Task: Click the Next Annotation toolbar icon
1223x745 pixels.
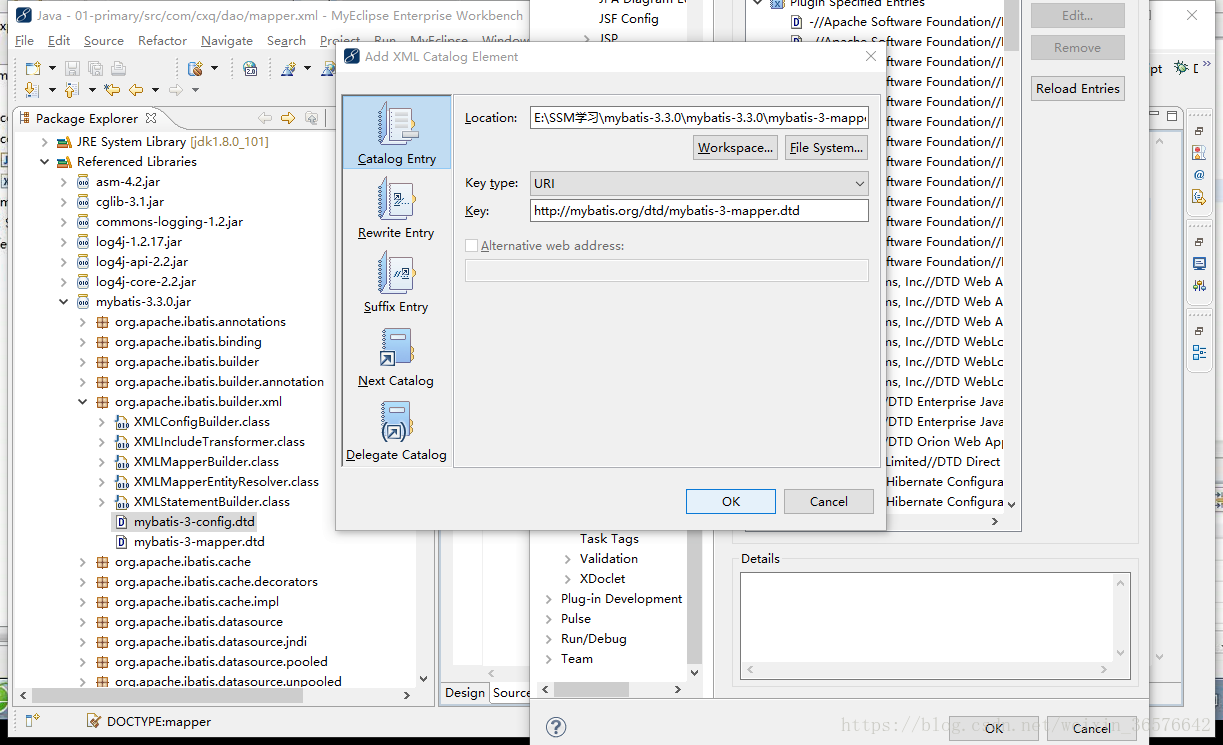Action: click(x=30, y=90)
